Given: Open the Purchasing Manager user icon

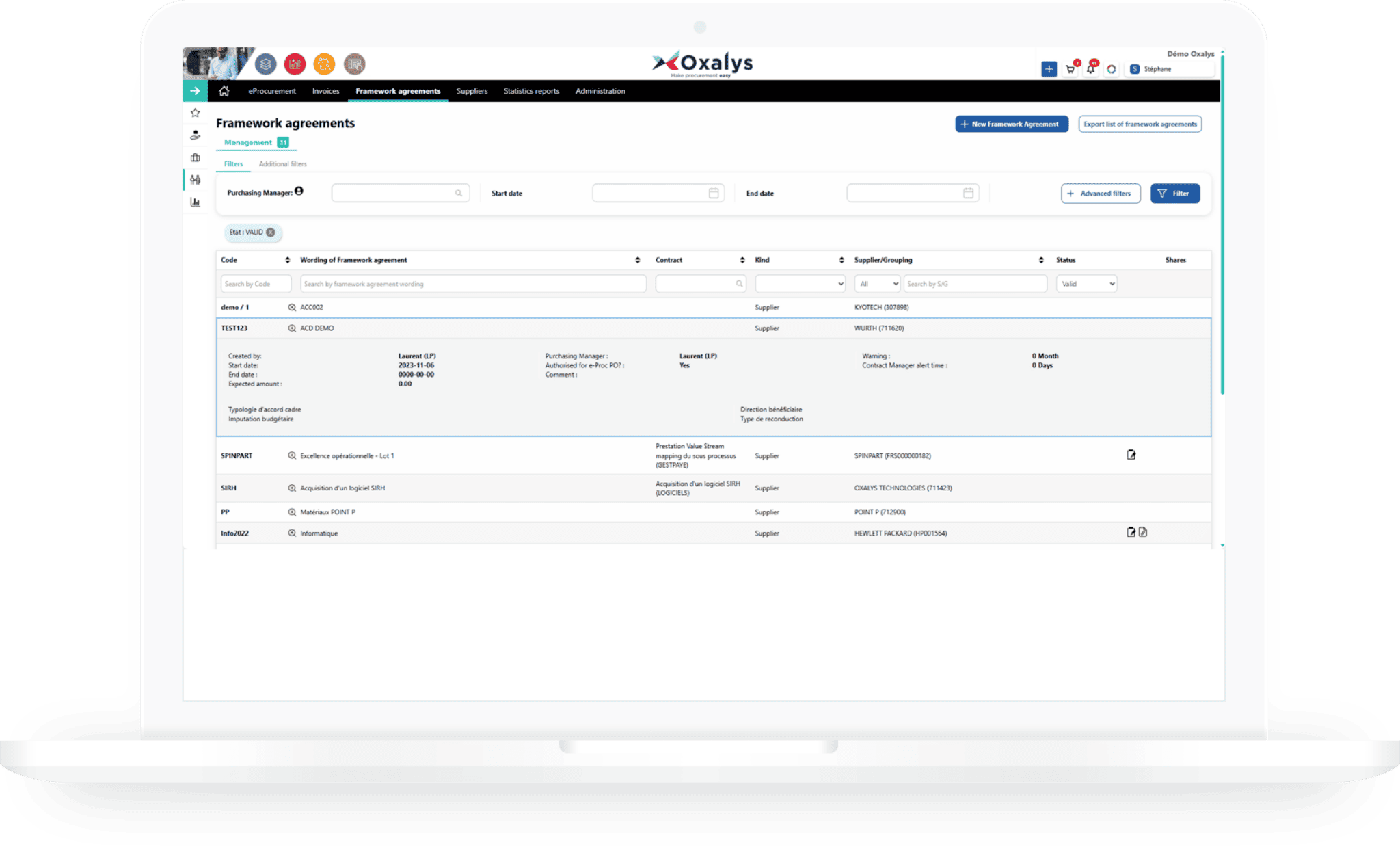Looking at the screenshot, I should 300,191.
